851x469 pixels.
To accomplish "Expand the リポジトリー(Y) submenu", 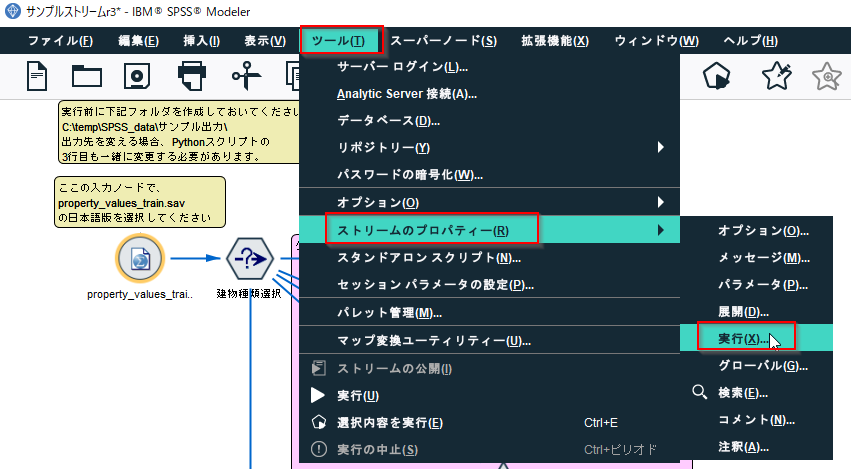I will (x=489, y=148).
